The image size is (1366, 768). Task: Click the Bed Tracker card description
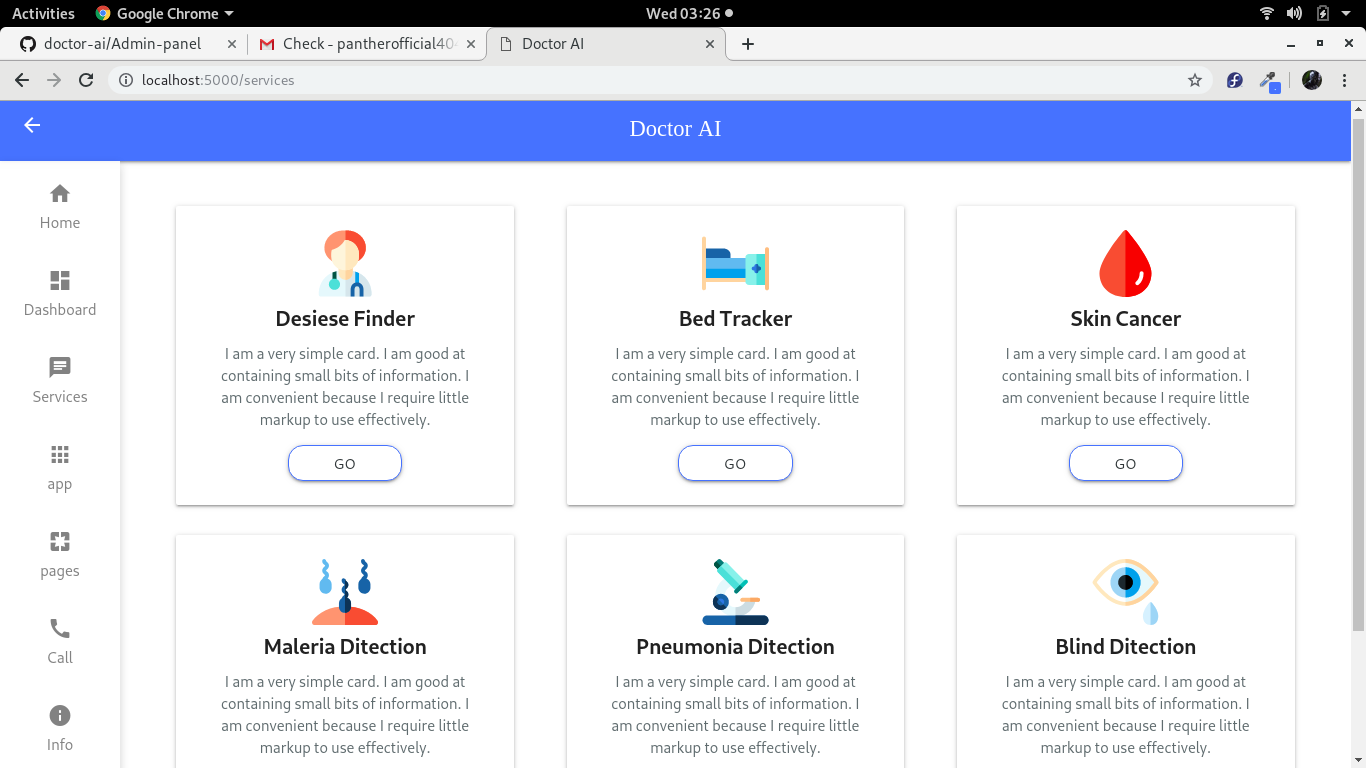coord(735,387)
